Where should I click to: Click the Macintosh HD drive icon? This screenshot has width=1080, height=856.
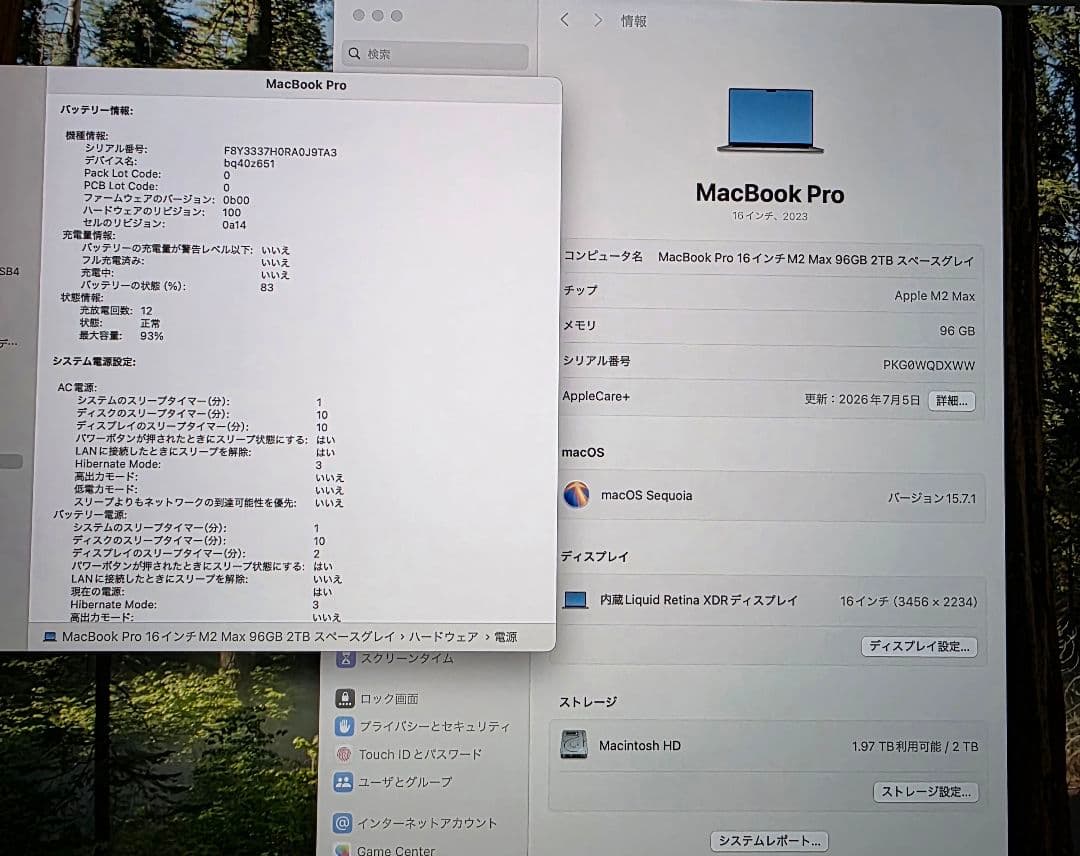(575, 745)
